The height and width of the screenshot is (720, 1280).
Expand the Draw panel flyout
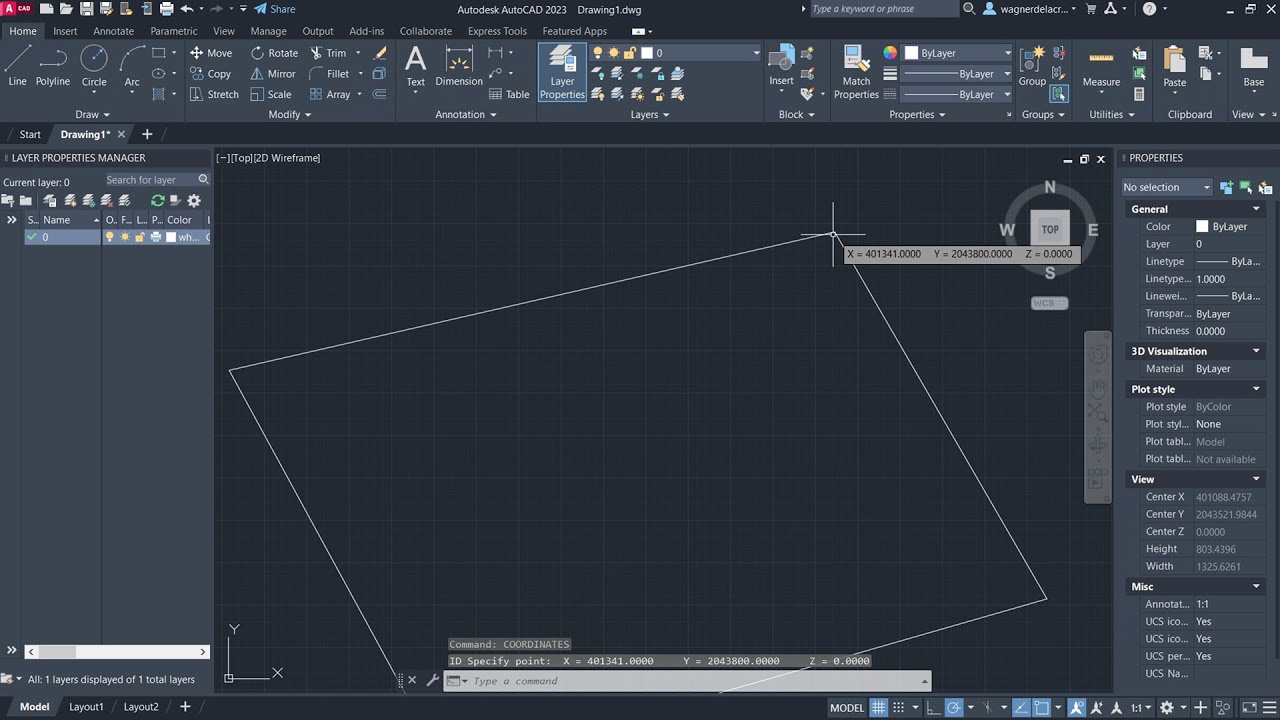pos(93,114)
